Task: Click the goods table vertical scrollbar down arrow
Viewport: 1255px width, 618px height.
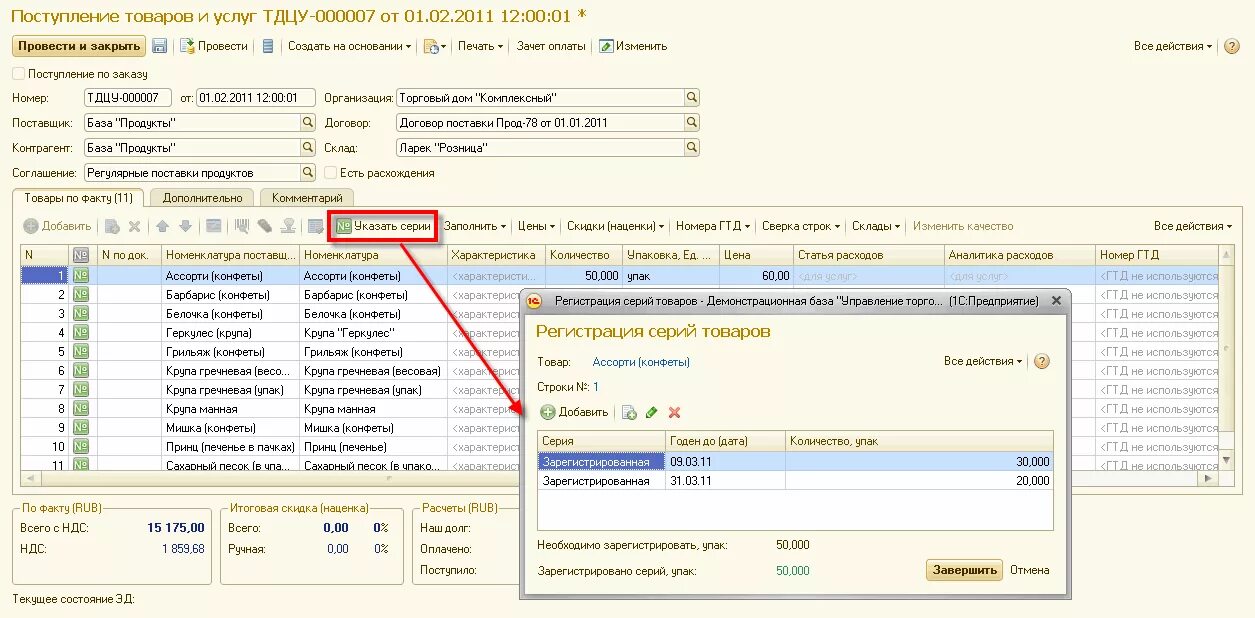Action: [x=1228, y=460]
